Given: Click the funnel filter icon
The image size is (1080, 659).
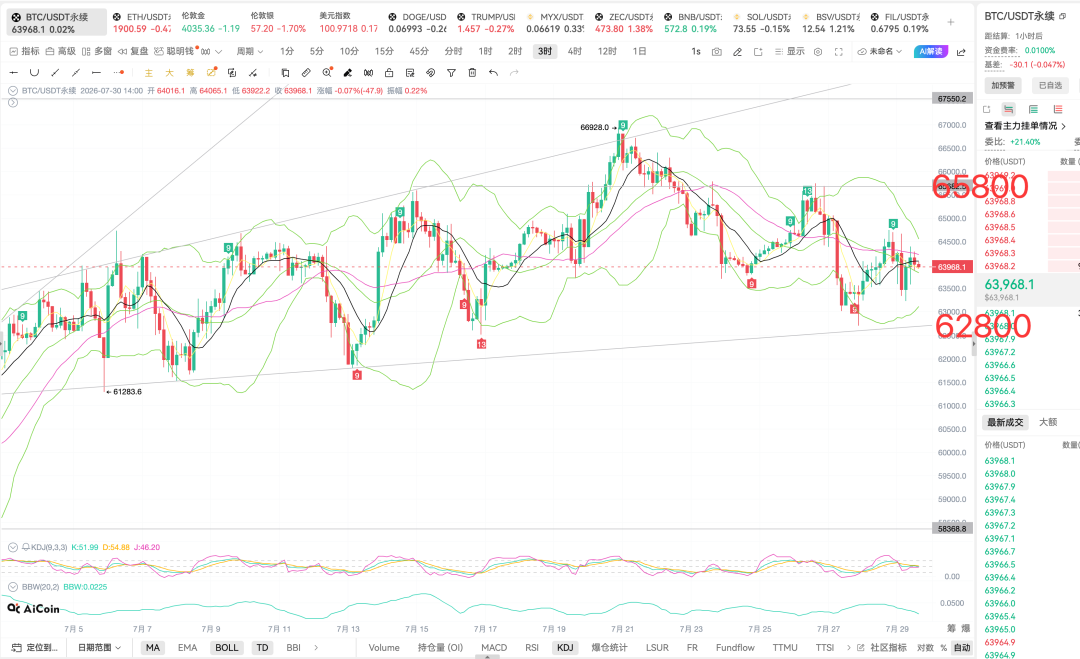Looking at the screenshot, I should point(451,72).
